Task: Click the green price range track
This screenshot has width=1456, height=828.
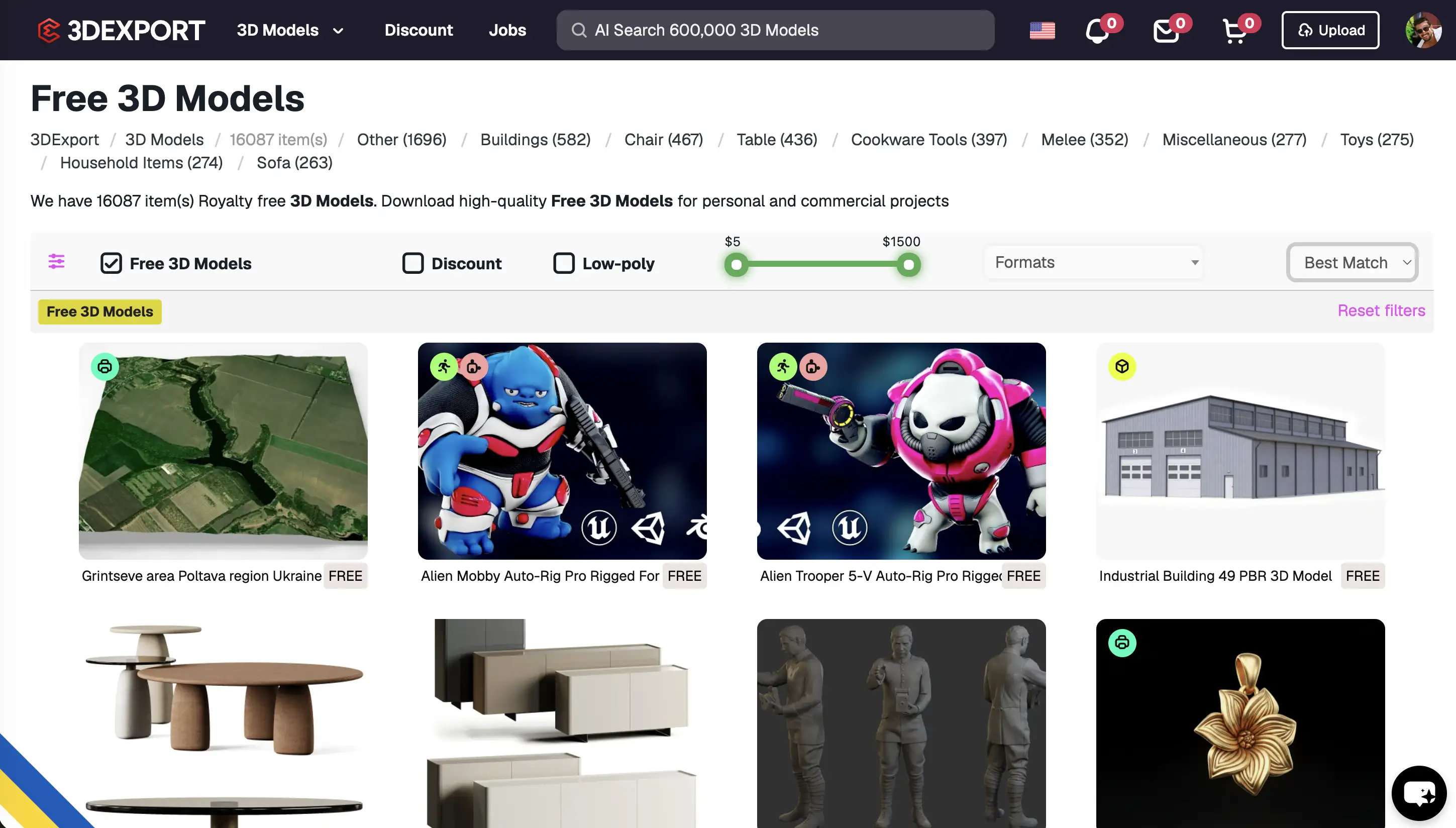Action: (822, 264)
